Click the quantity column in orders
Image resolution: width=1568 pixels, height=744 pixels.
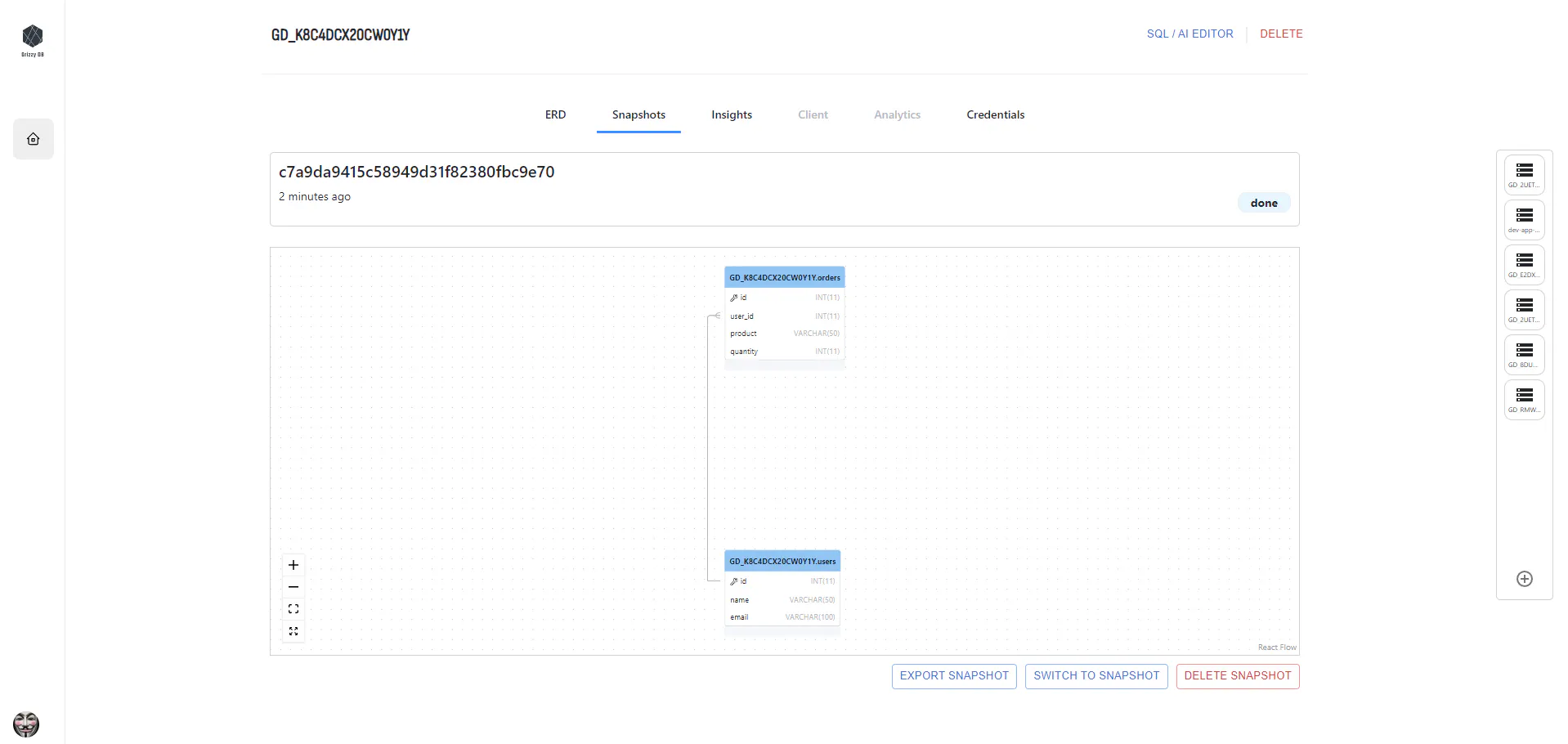point(785,352)
